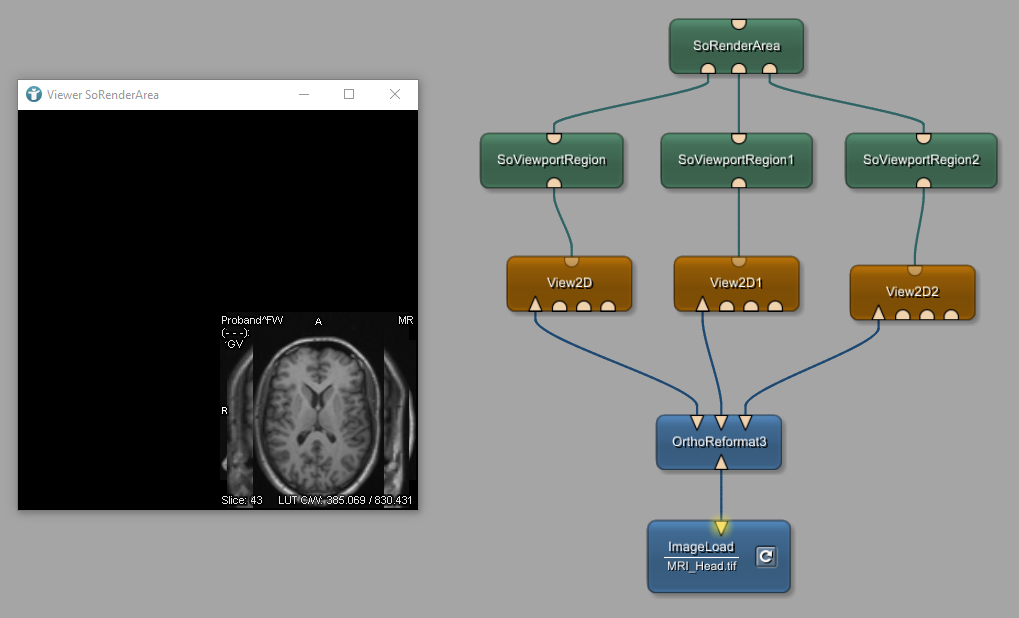Select the View2D1 module node

[x=736, y=283]
